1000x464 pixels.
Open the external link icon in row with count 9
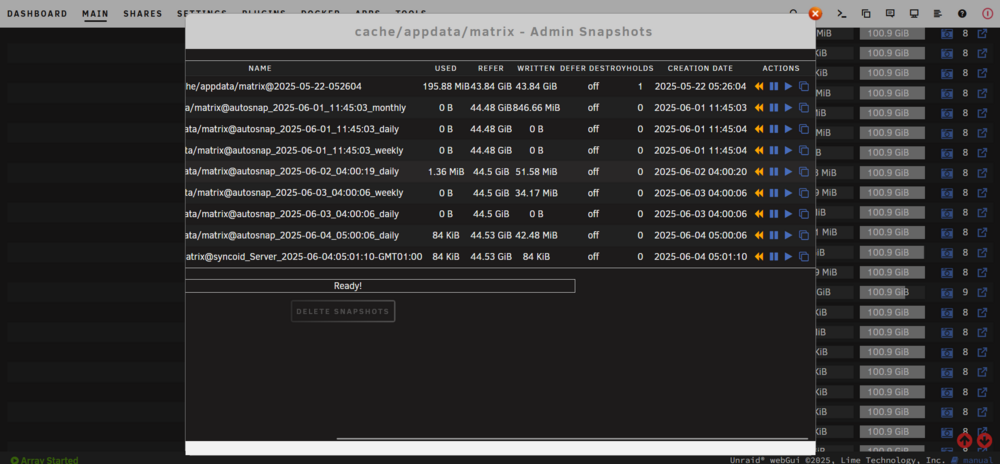click(983, 293)
